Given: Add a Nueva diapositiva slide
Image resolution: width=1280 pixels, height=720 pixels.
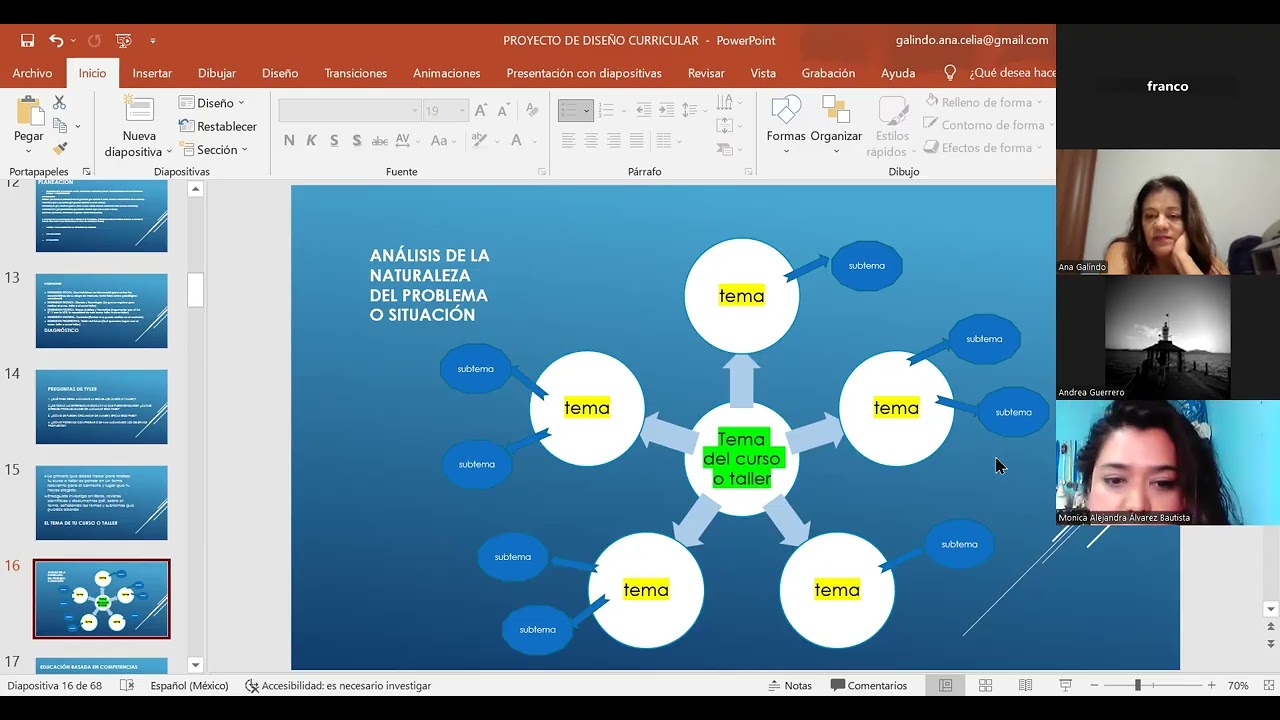Looking at the screenshot, I should 139,128.
